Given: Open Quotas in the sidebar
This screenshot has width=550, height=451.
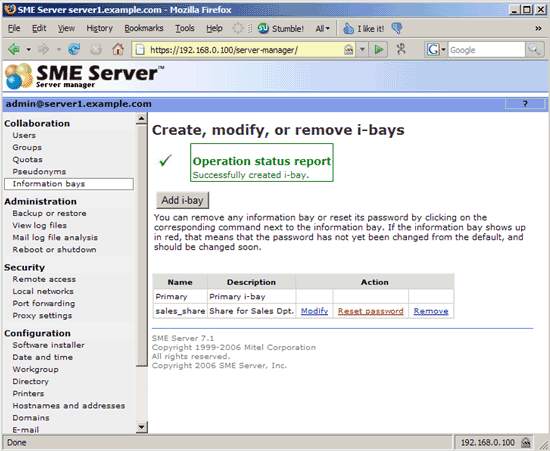Looking at the screenshot, I should (x=28, y=160).
